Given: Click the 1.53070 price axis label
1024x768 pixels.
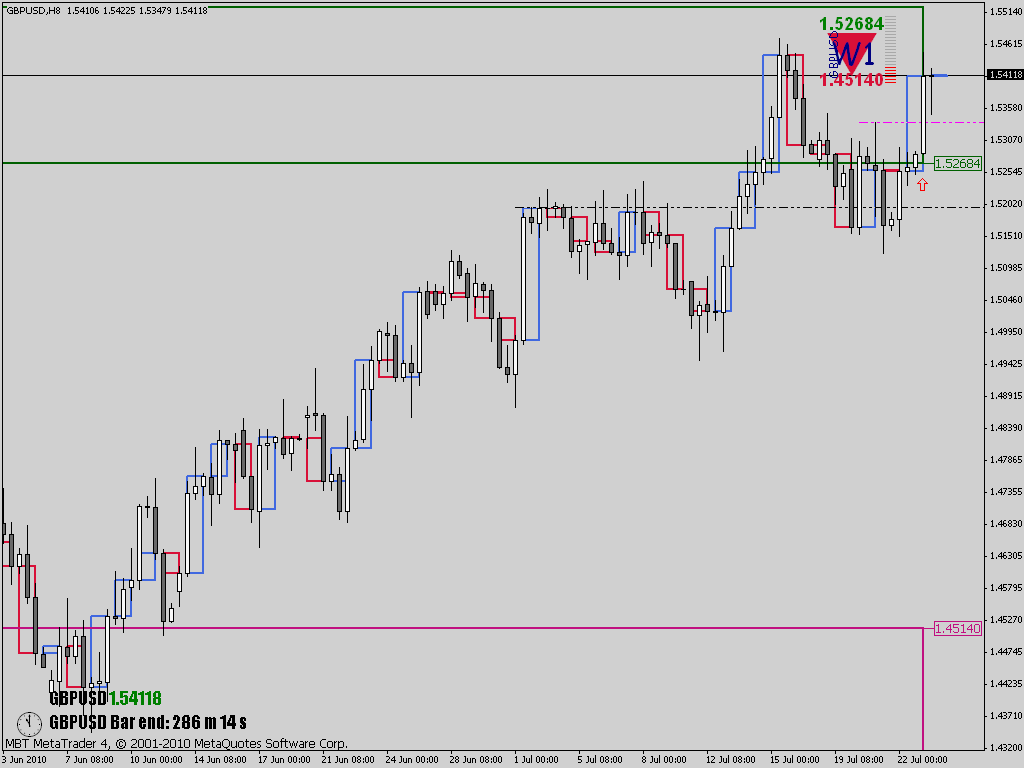Looking at the screenshot, I should 1005,140.
